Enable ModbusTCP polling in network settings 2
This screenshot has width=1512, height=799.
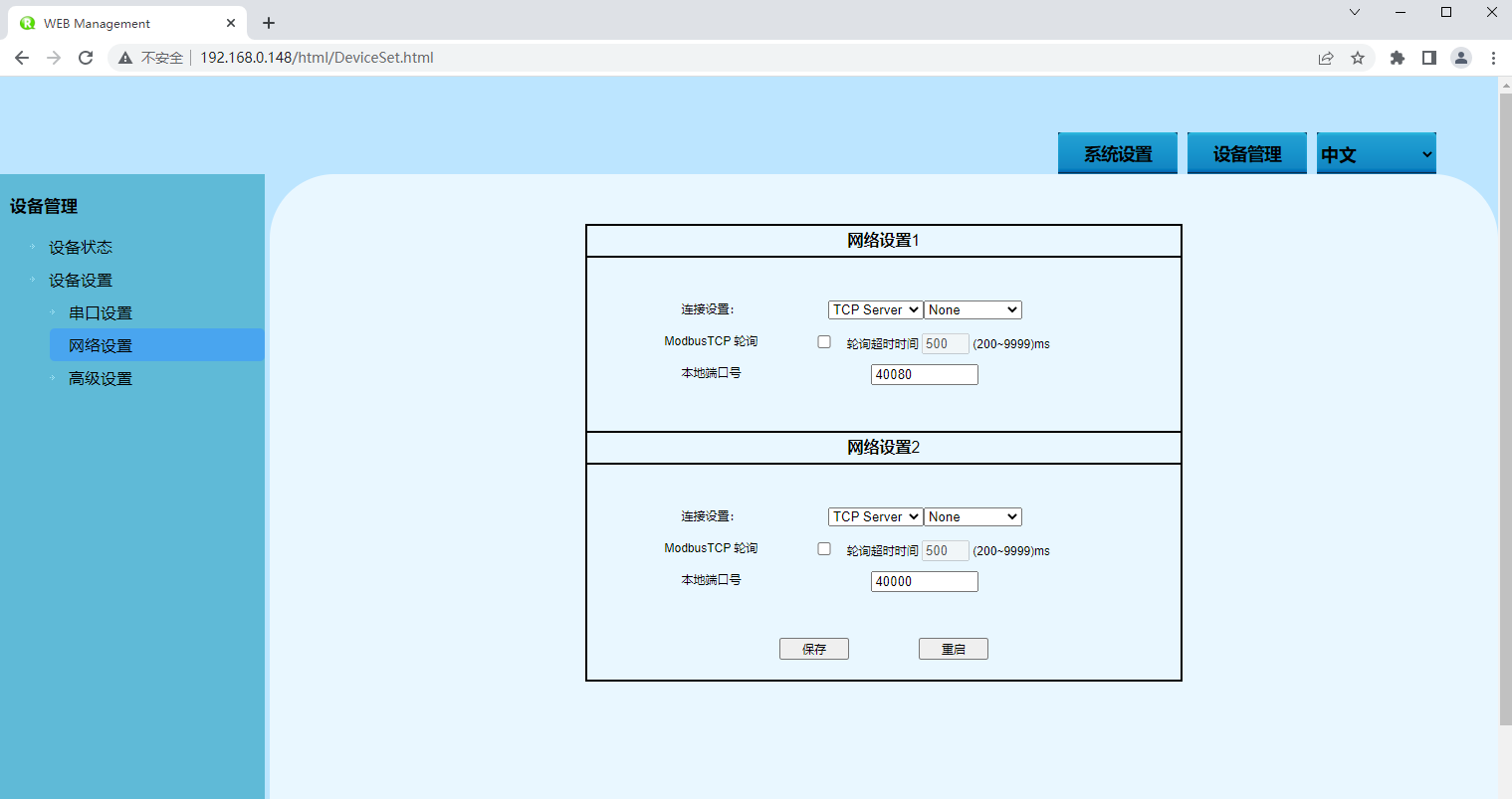[x=824, y=549]
